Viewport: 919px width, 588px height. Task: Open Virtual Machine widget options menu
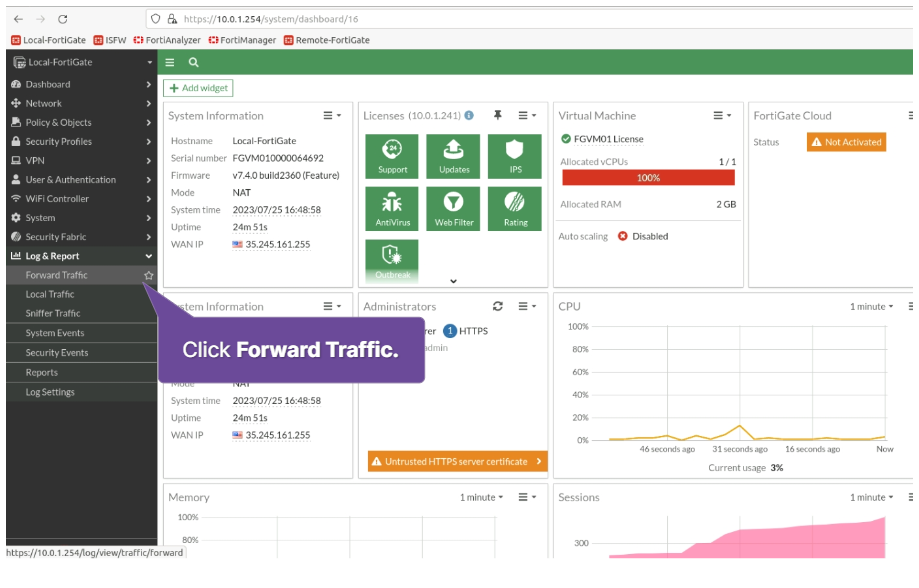coord(722,115)
